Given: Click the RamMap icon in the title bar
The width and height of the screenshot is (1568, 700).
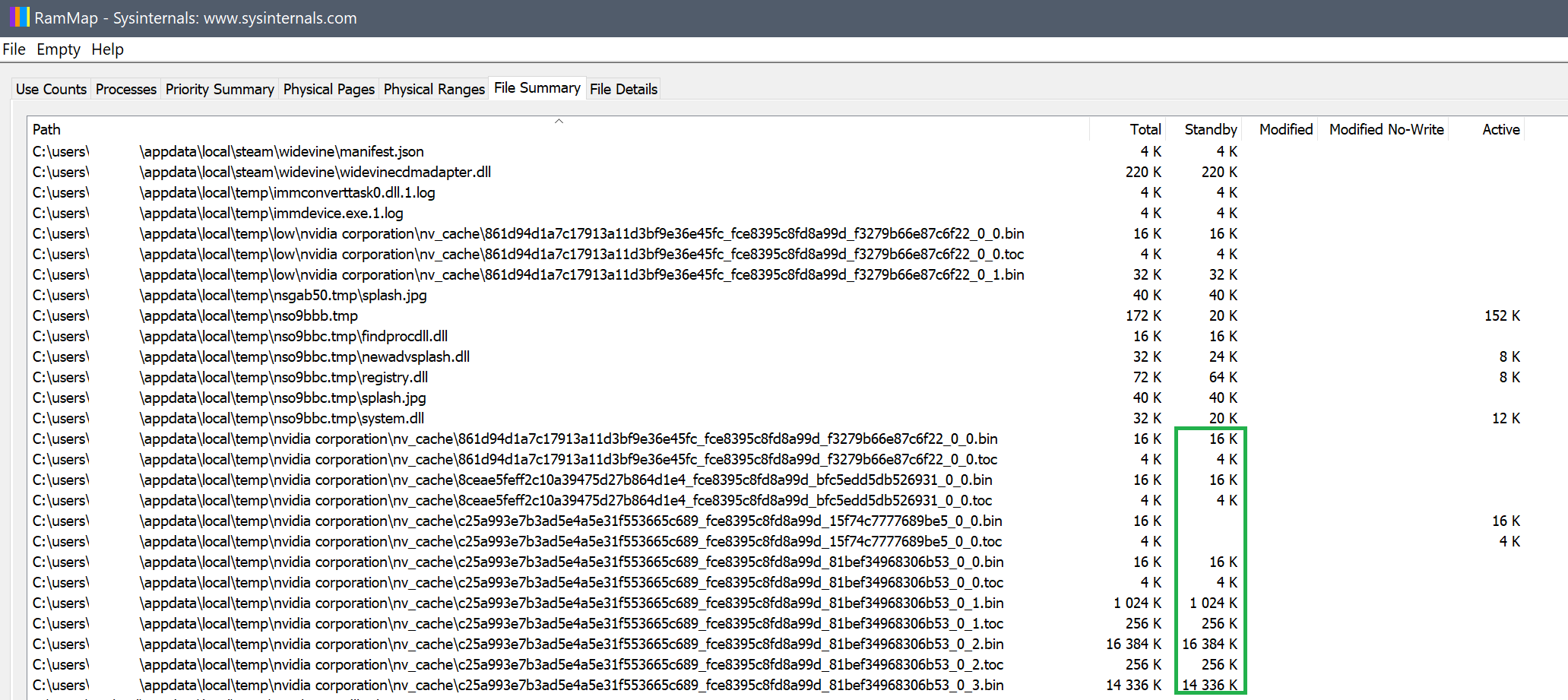Looking at the screenshot, I should click(x=21, y=17).
